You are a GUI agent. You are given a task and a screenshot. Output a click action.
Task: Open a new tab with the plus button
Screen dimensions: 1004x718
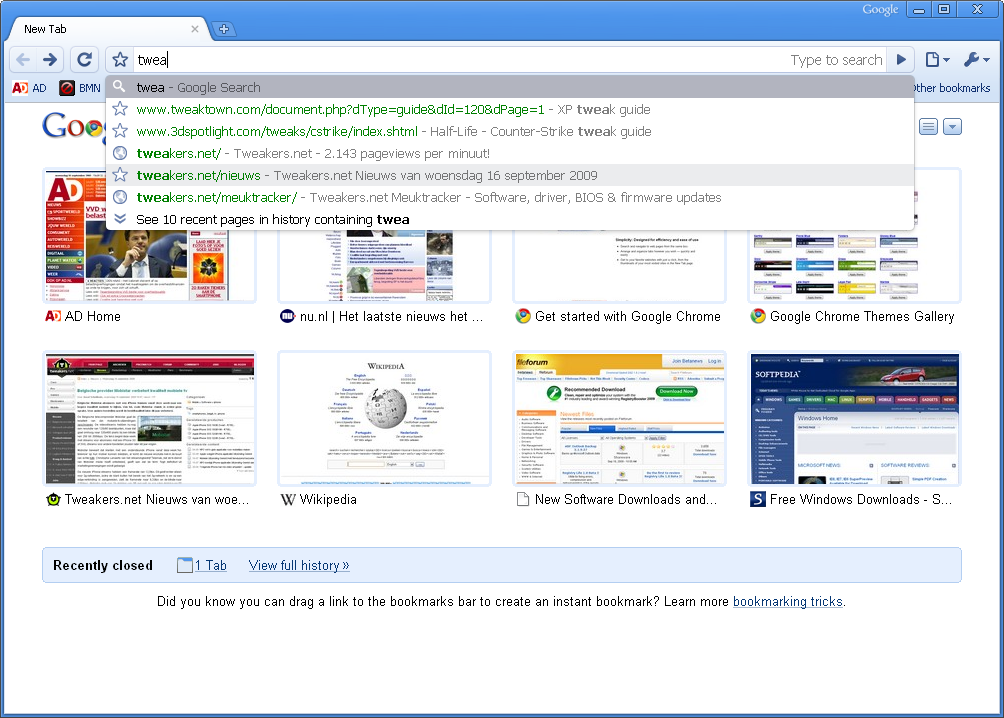(x=223, y=29)
